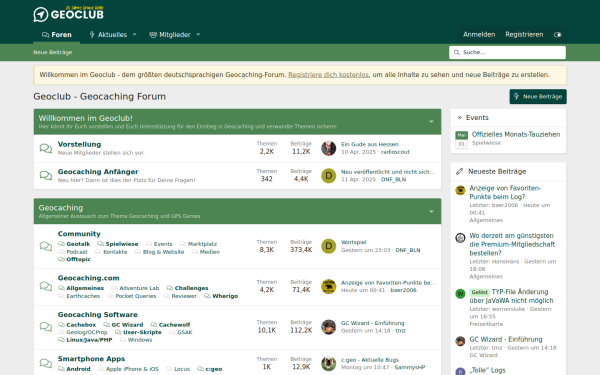Open the Mitglieder menu item
This screenshot has width=600, height=375.
[x=170, y=35]
